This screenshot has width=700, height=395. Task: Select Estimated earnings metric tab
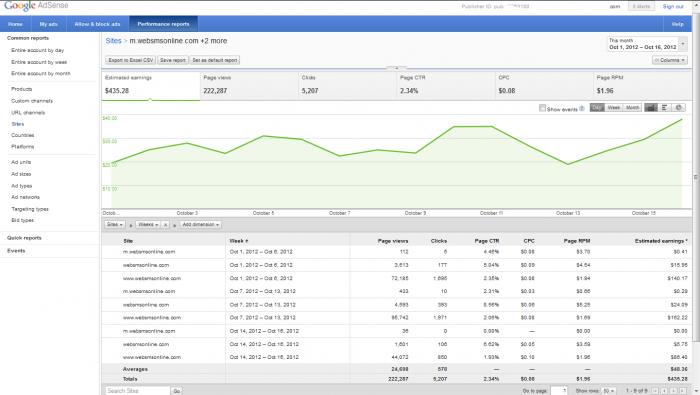click(x=150, y=85)
